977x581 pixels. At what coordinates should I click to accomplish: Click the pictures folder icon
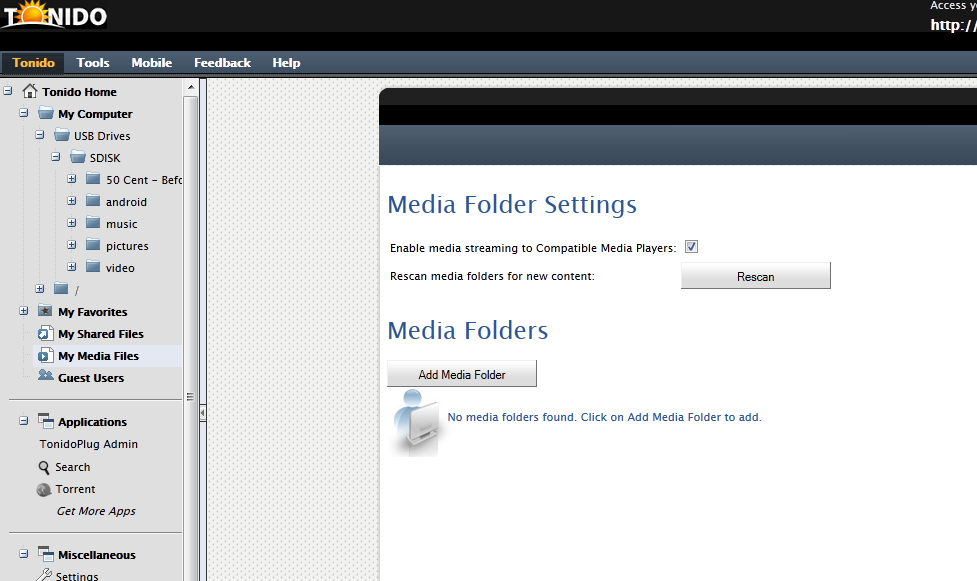pos(93,244)
